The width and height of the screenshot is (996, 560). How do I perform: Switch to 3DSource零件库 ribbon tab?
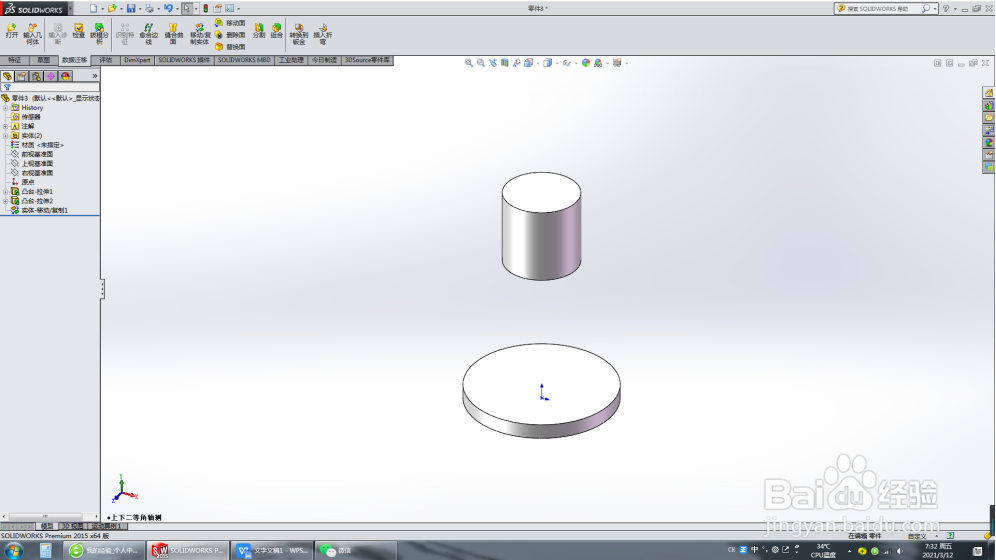(x=367, y=60)
